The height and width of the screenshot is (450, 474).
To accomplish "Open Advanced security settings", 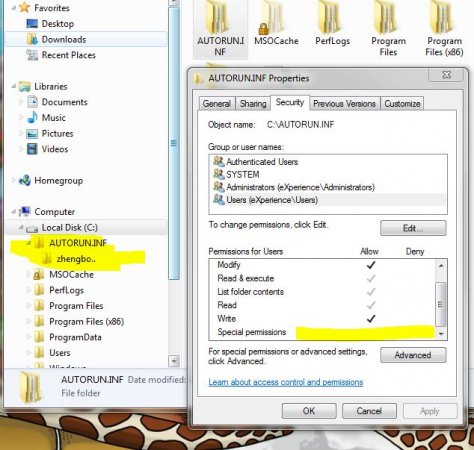I will (413, 355).
